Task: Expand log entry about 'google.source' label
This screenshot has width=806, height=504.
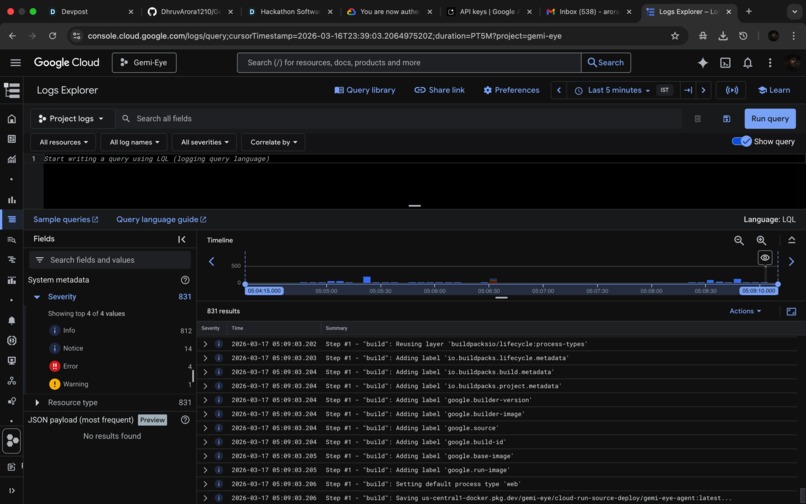Action: point(205,428)
